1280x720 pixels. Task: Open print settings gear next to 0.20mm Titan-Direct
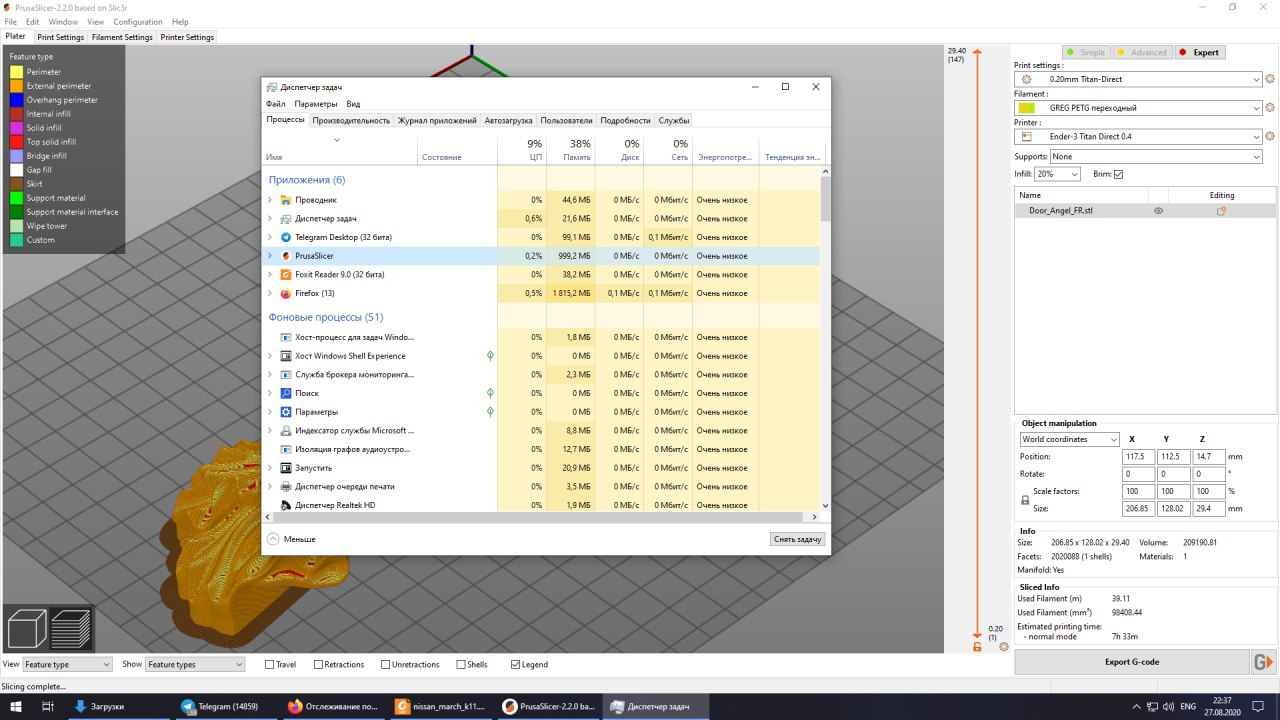coord(1270,79)
